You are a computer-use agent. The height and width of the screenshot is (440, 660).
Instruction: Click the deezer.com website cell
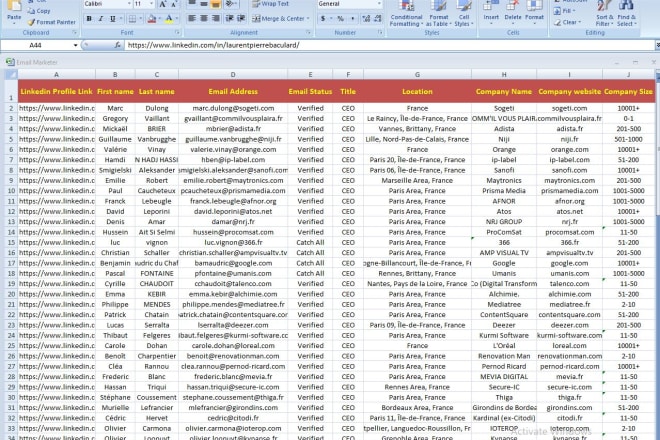tap(569, 325)
